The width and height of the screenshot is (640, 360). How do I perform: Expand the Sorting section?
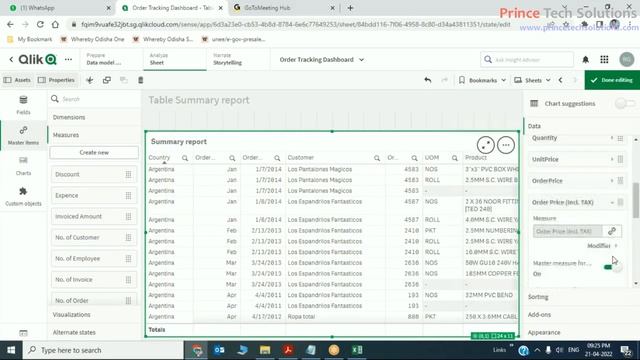538,297
